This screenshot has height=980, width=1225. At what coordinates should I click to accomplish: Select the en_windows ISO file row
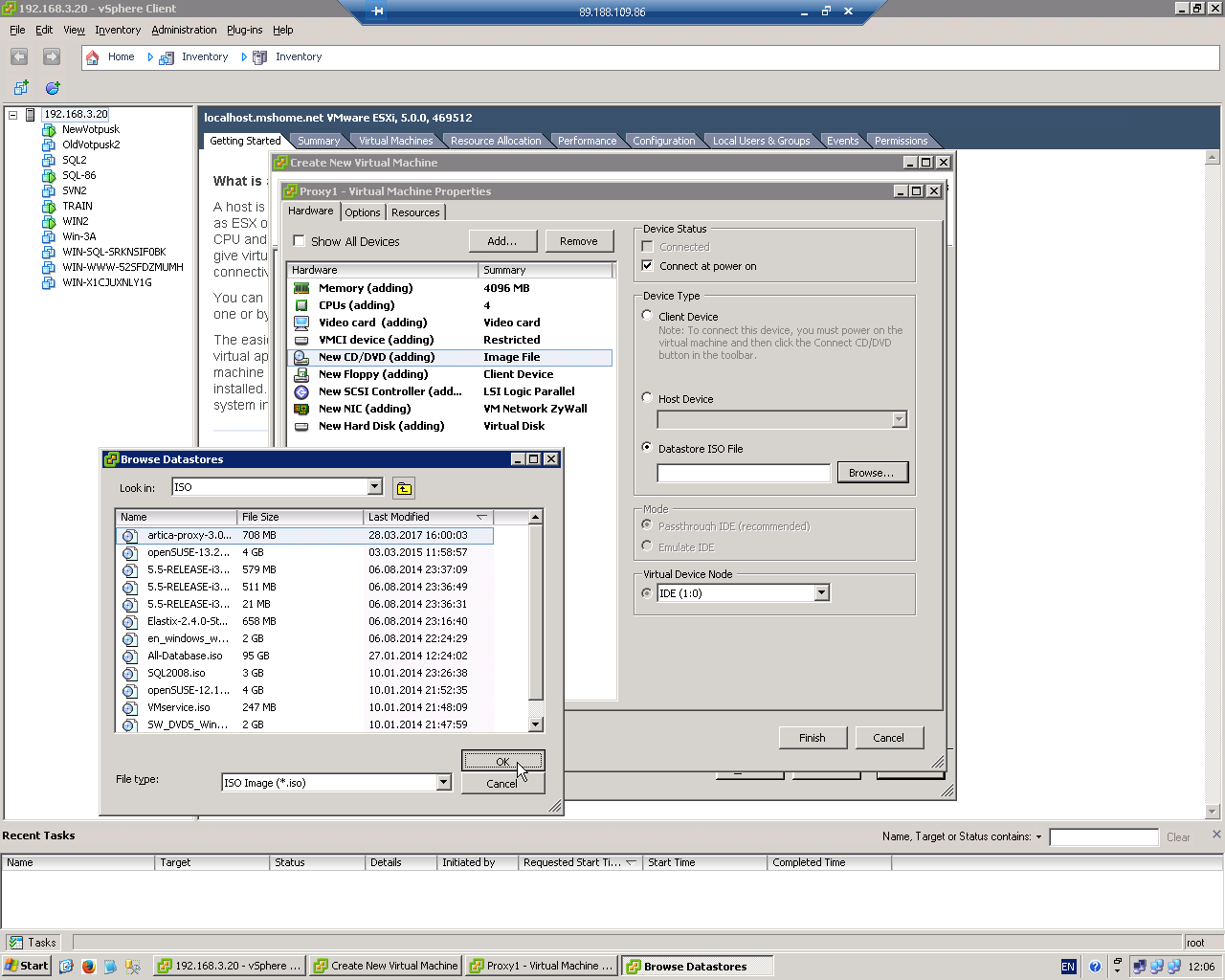304,639
